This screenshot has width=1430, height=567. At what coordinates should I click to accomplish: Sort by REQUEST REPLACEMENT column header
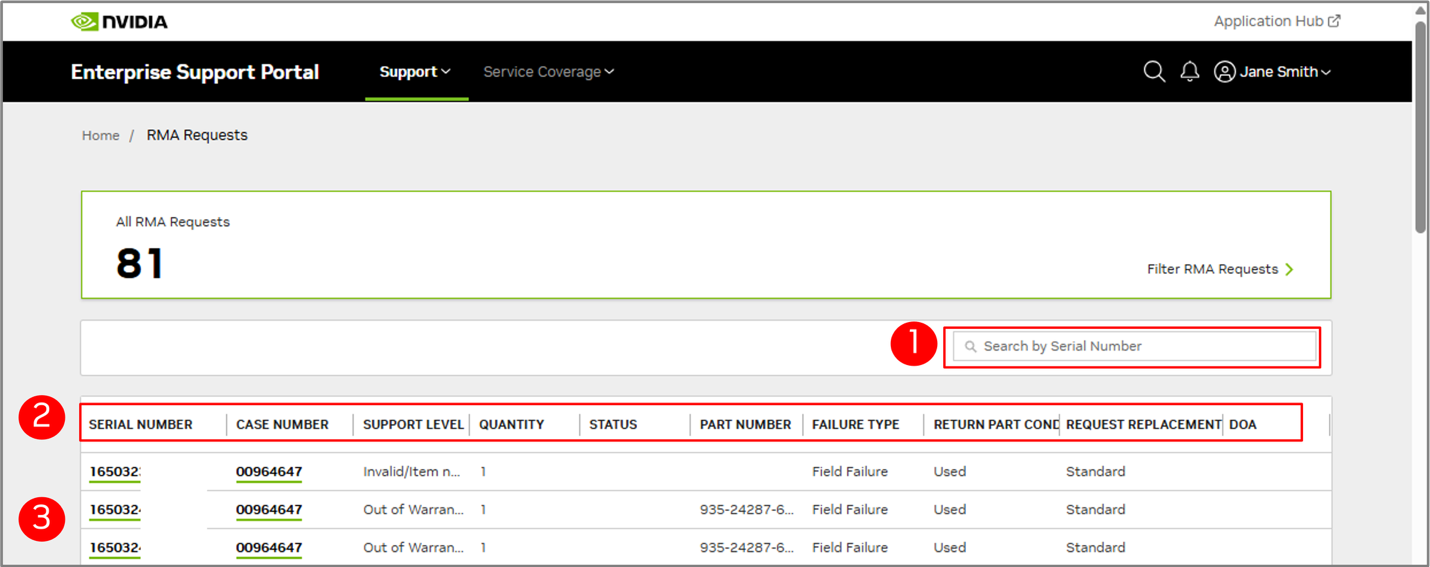[1143, 424]
